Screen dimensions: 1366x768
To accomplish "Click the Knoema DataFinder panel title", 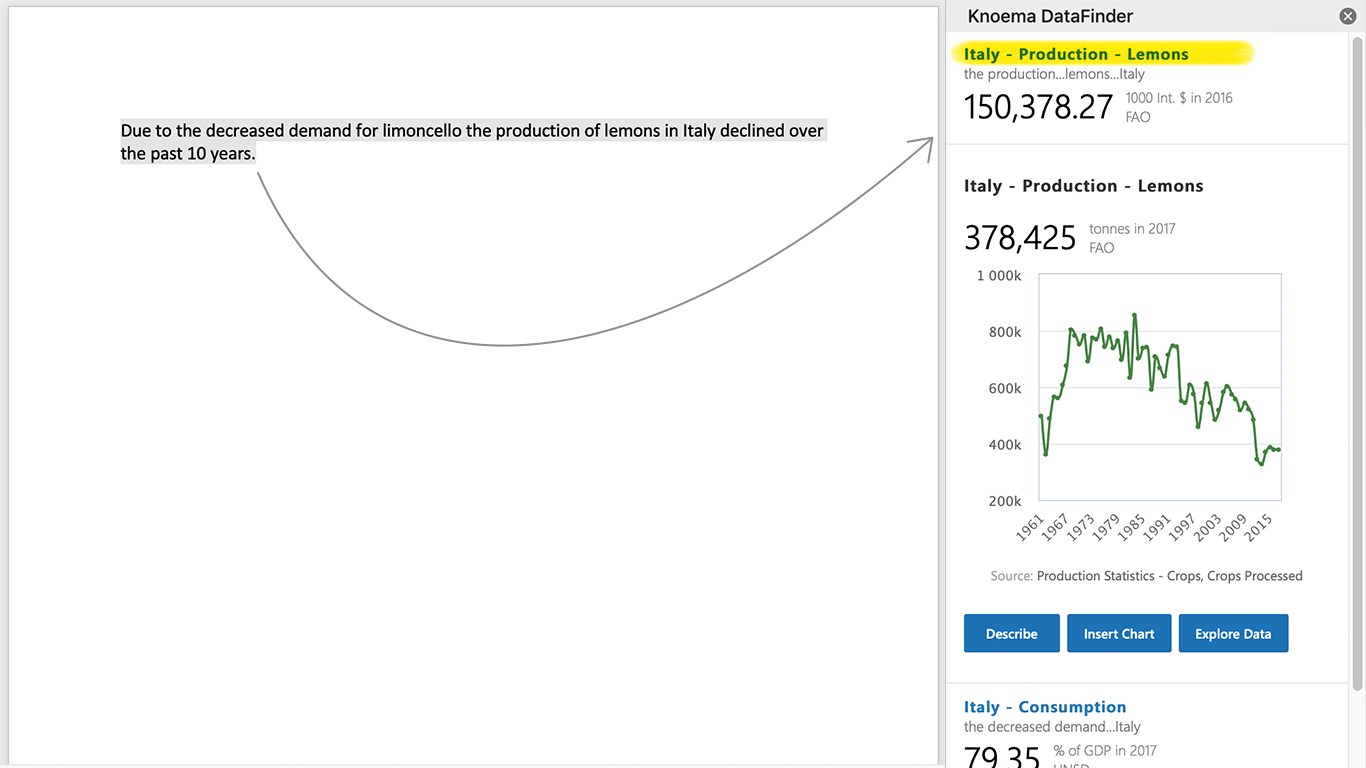I will pos(1050,16).
